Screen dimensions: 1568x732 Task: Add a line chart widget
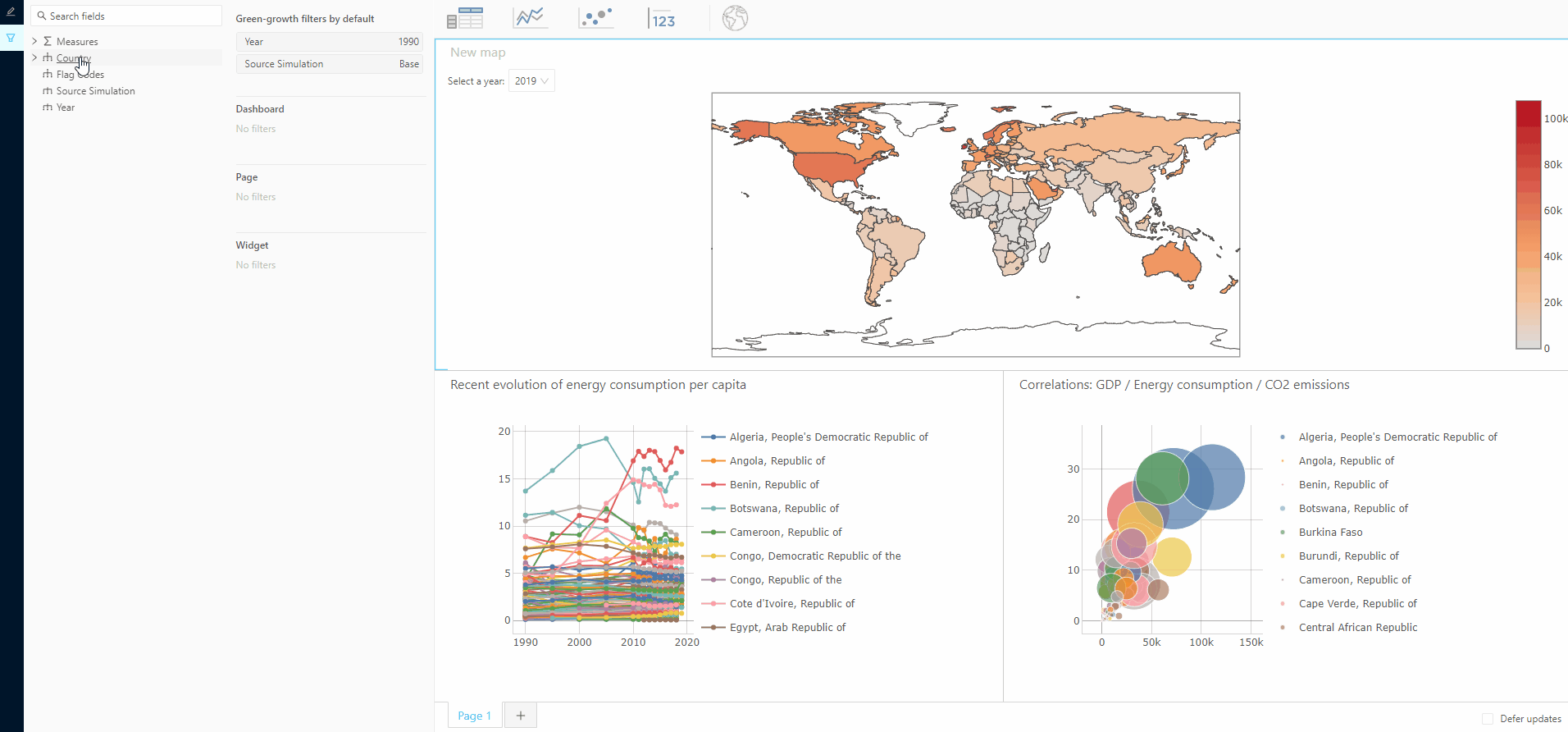pyautogui.click(x=530, y=18)
